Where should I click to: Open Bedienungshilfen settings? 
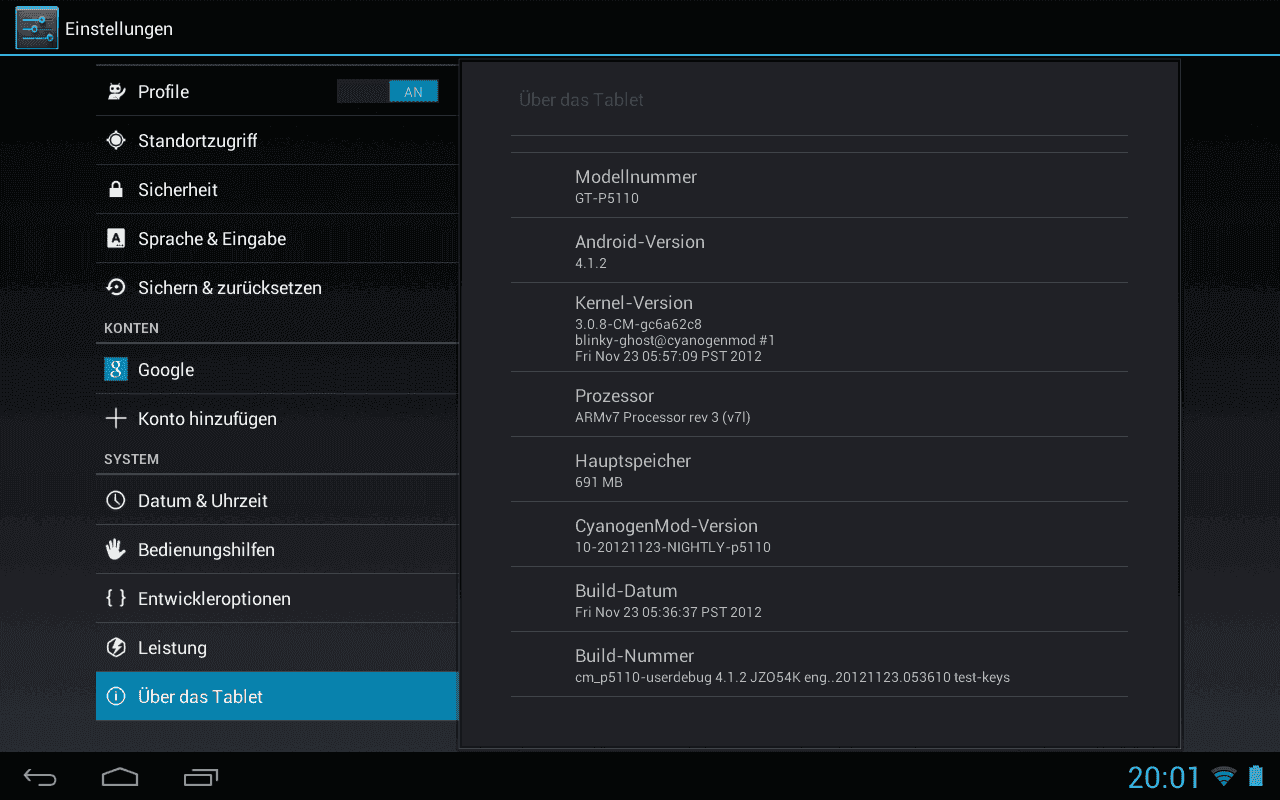[x=277, y=550]
